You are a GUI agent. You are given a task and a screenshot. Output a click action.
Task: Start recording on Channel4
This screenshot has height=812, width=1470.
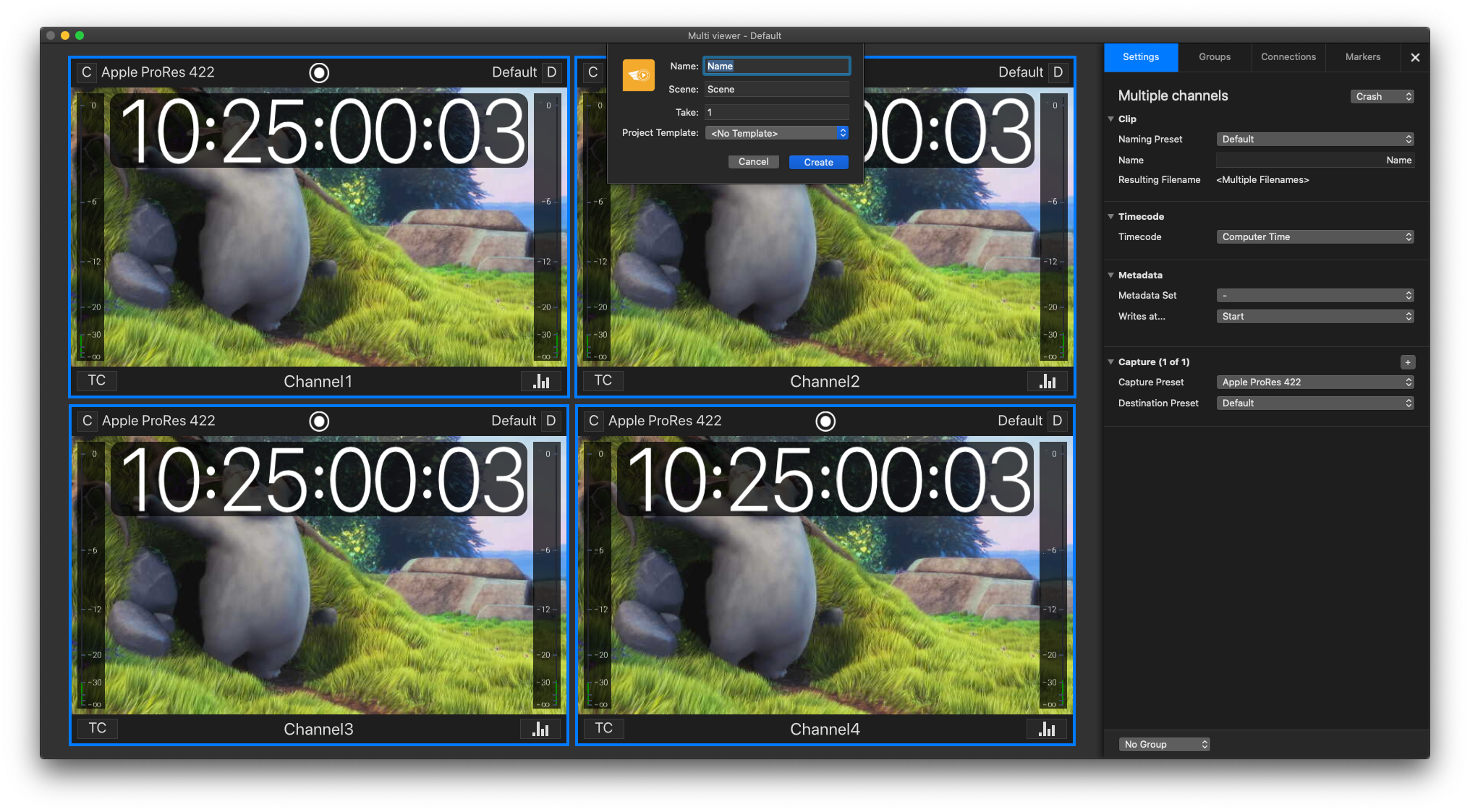click(825, 421)
